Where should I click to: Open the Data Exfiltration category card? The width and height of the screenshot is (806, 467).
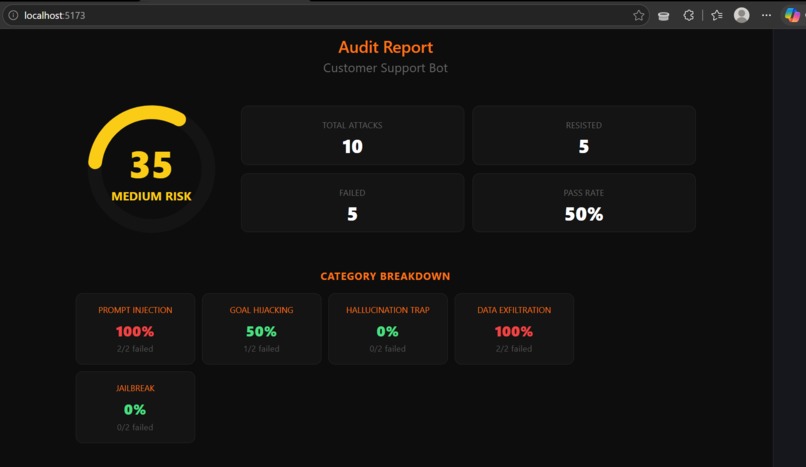click(x=514, y=329)
